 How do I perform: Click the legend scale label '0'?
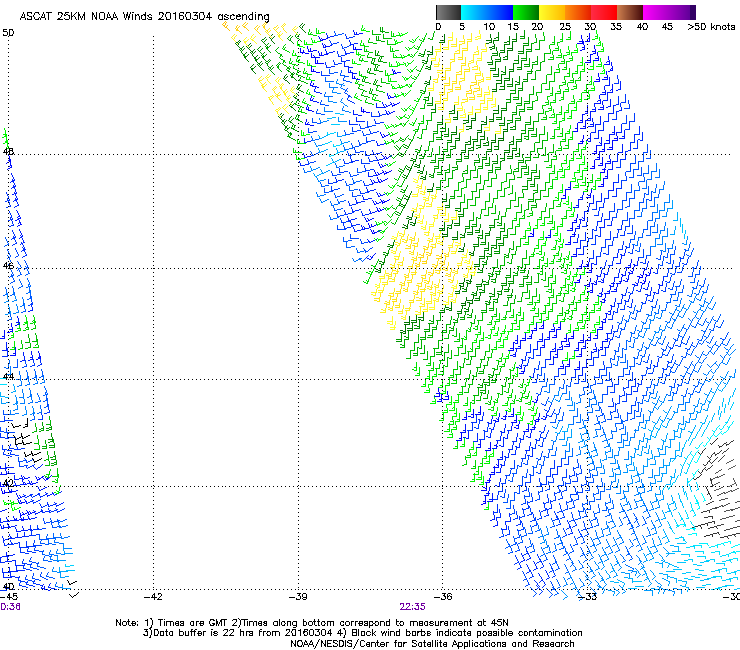[438, 27]
